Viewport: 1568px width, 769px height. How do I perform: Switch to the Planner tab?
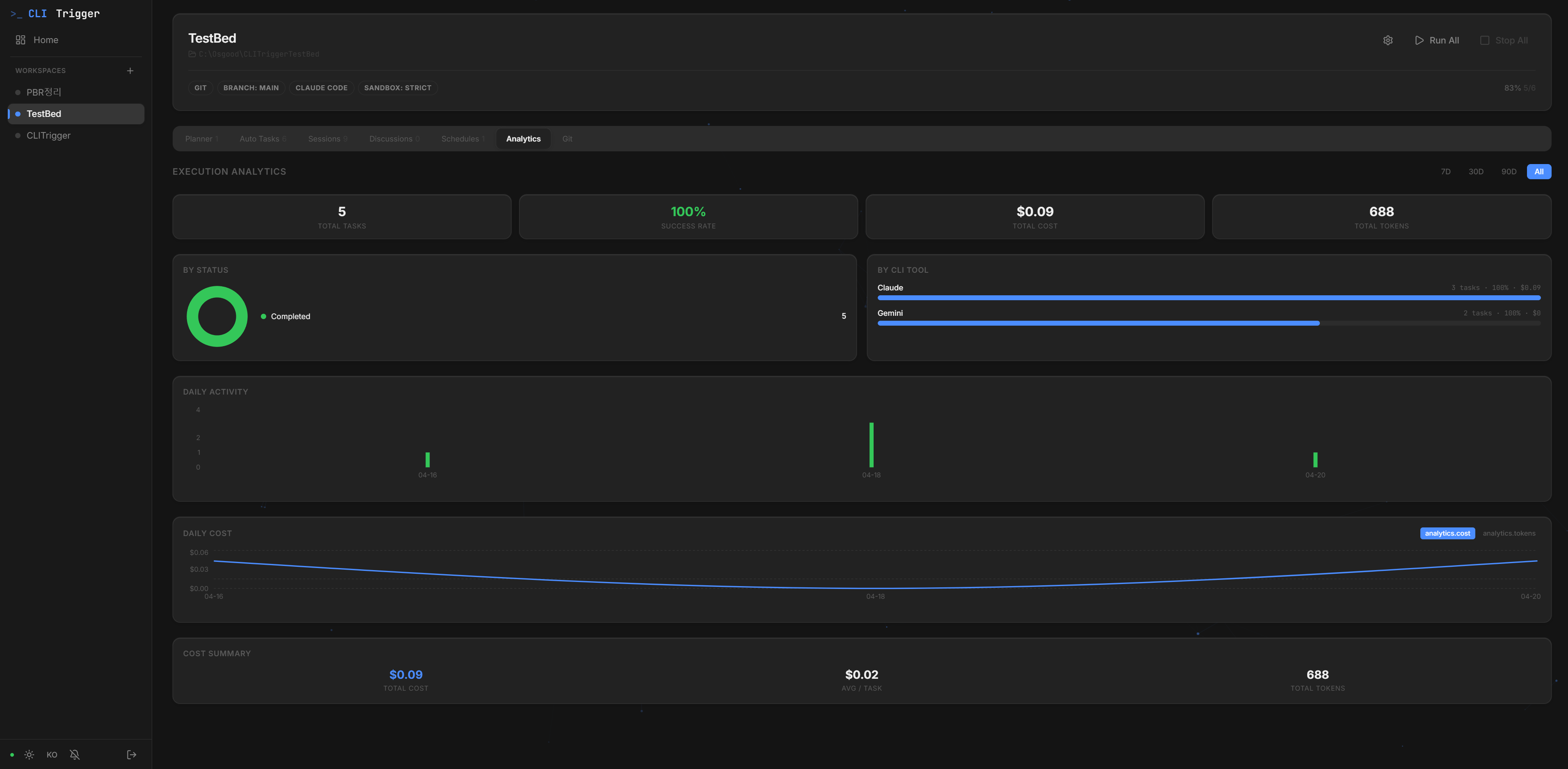click(201, 139)
